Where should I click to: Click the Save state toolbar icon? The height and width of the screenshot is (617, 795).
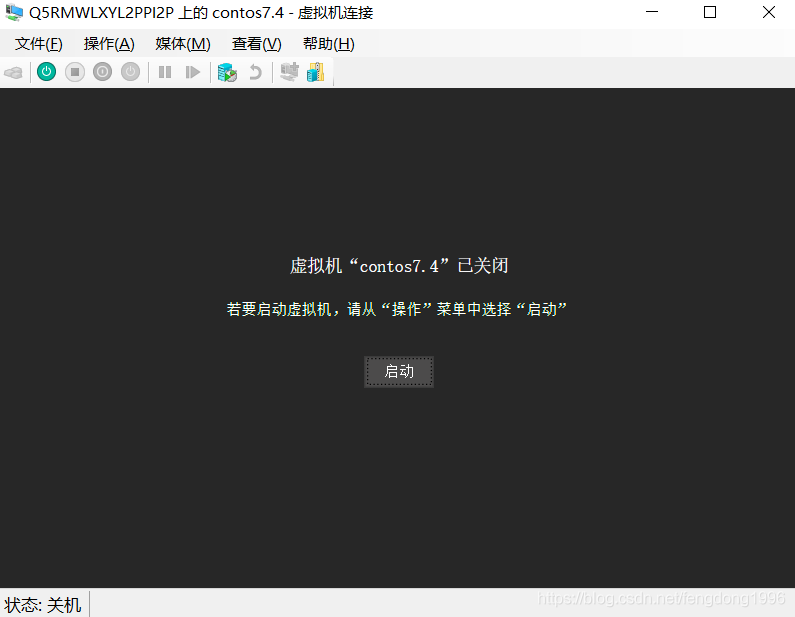point(131,72)
